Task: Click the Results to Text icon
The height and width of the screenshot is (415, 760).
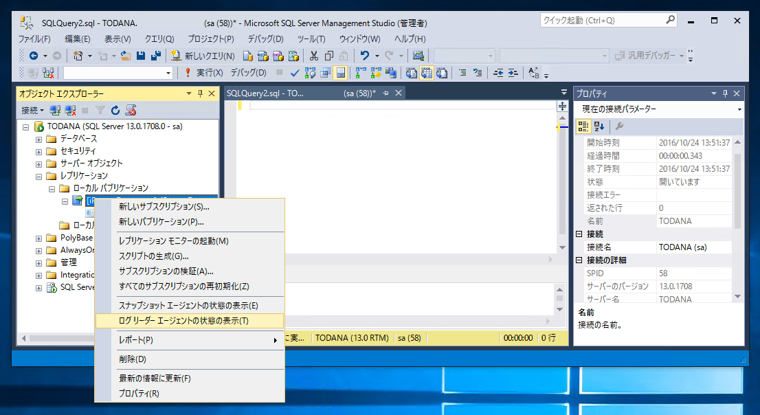Action: [411, 73]
